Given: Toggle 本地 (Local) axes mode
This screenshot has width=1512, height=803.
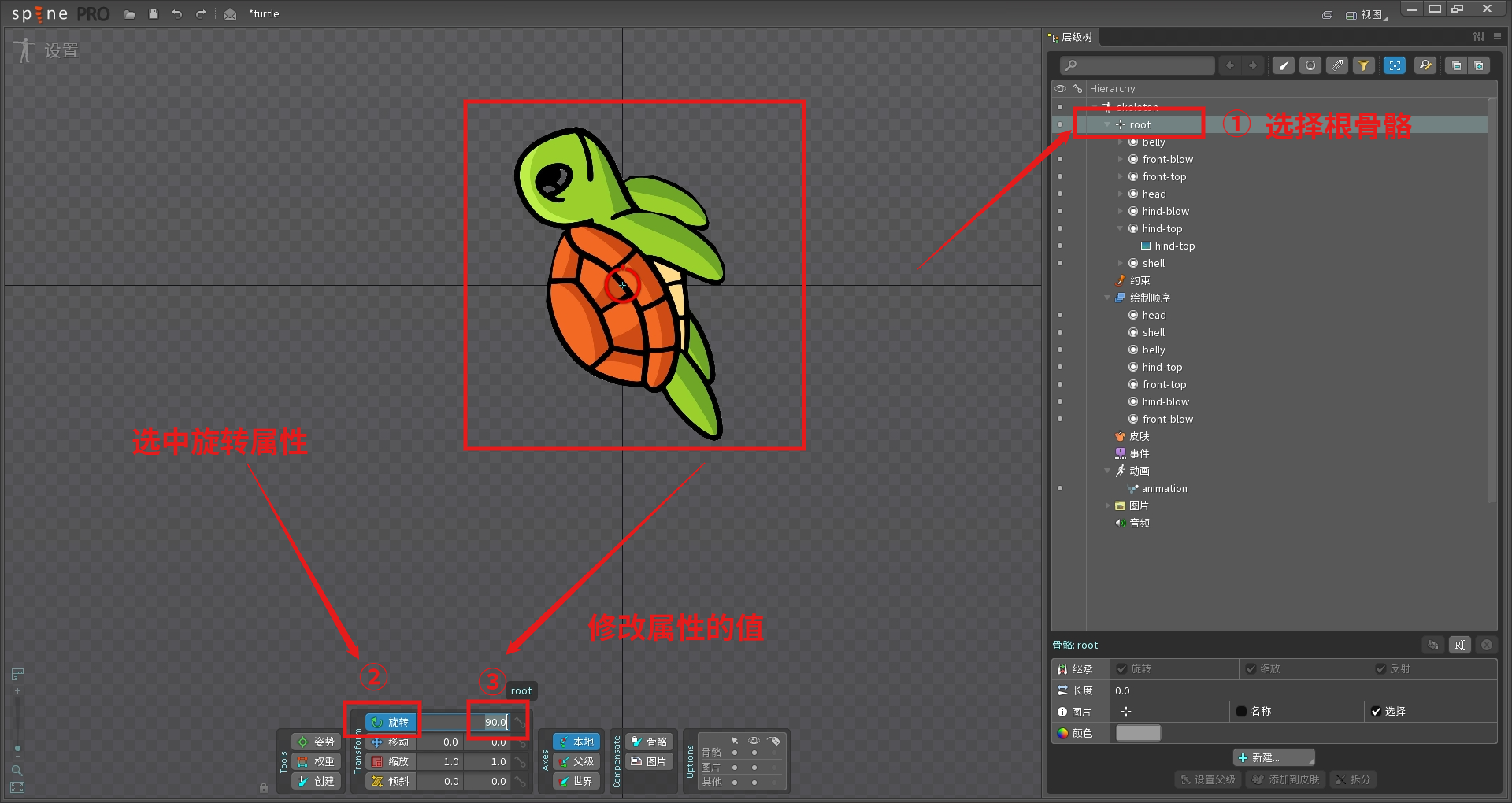Looking at the screenshot, I should pos(576,742).
